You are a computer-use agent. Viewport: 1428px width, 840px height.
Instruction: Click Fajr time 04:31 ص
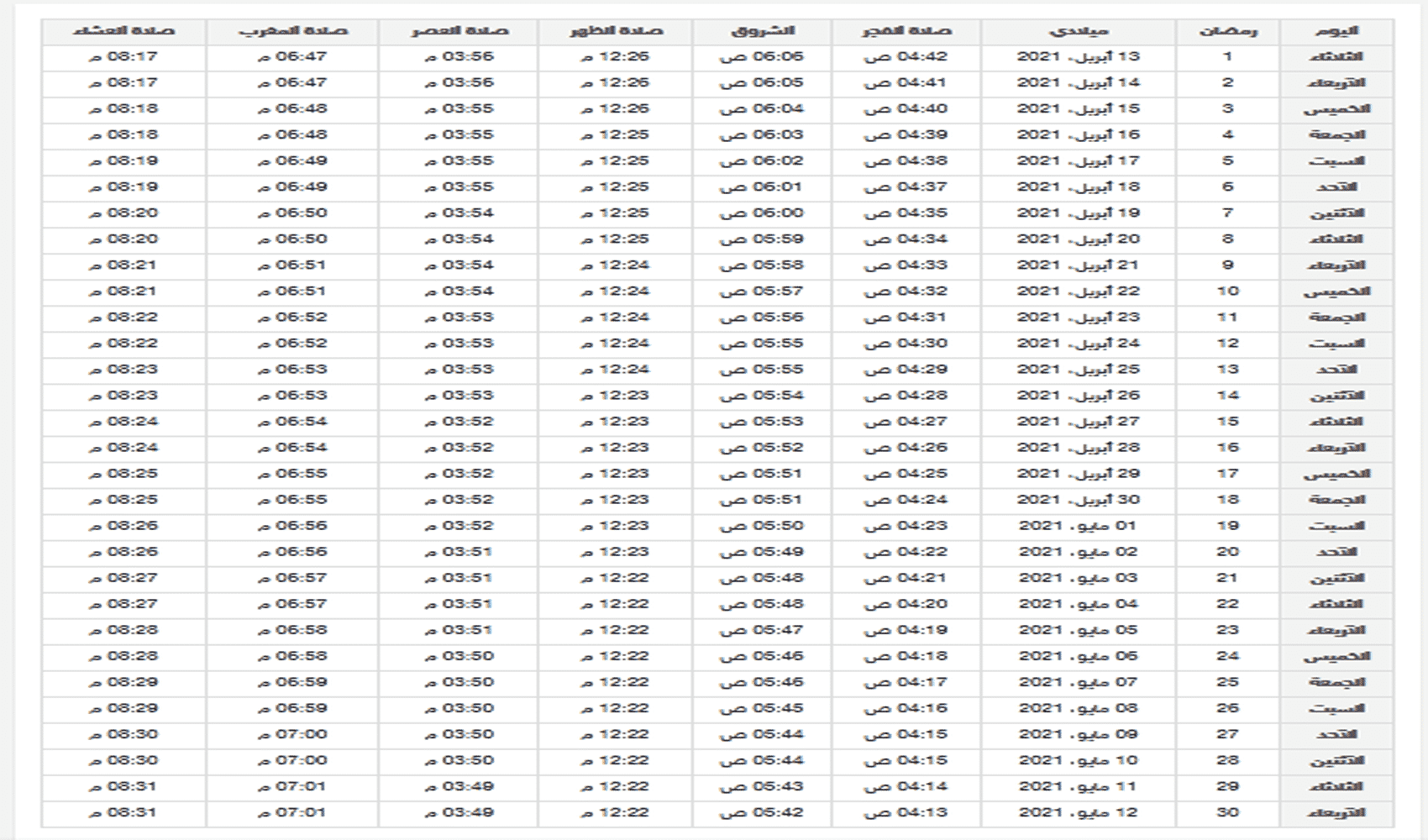click(906, 318)
